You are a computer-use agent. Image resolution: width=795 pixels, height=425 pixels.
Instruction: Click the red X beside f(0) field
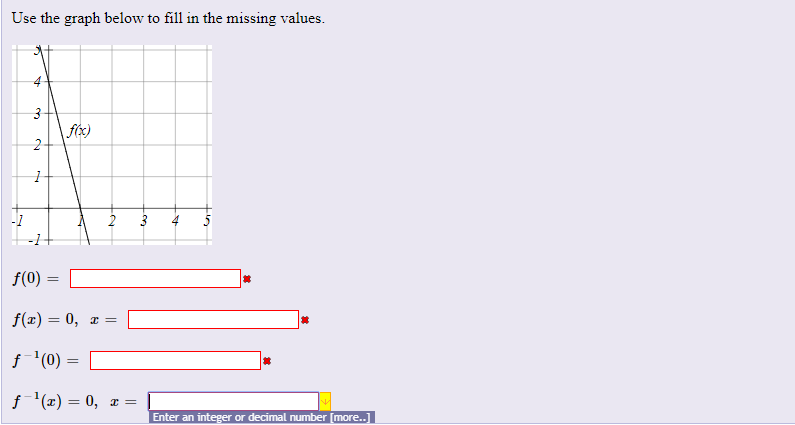pyautogui.click(x=247, y=278)
